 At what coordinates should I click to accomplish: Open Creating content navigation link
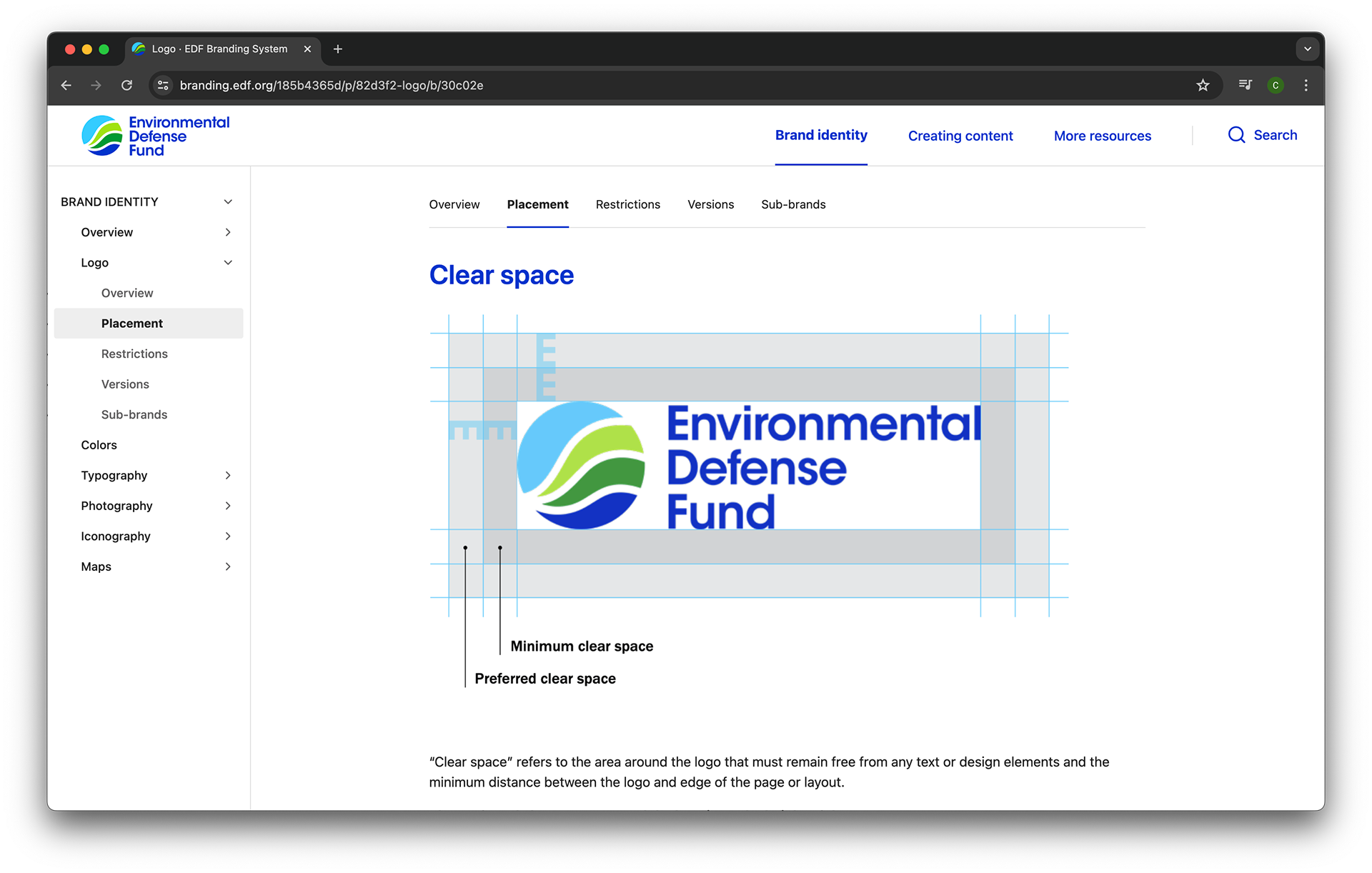point(960,136)
